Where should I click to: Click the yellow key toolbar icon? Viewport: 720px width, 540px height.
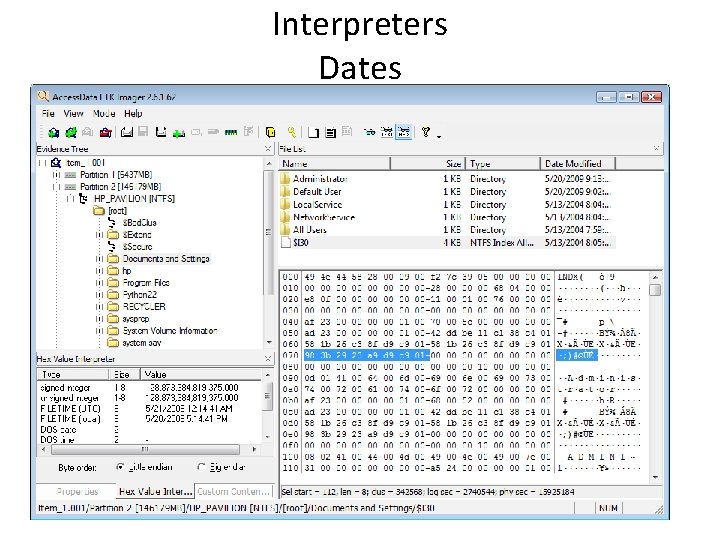pyautogui.click(x=292, y=132)
